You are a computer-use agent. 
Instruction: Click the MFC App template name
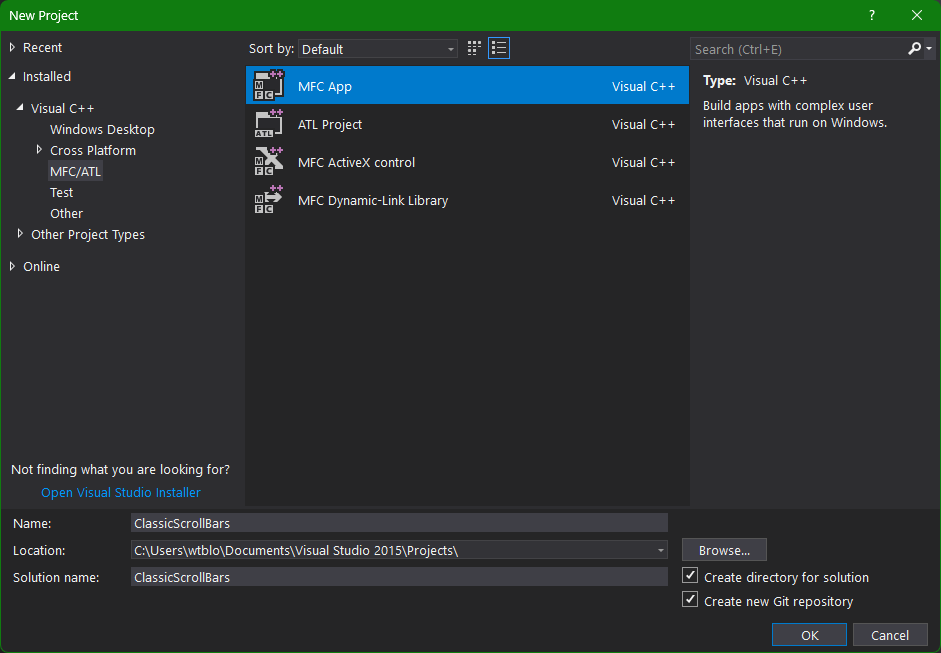(325, 86)
